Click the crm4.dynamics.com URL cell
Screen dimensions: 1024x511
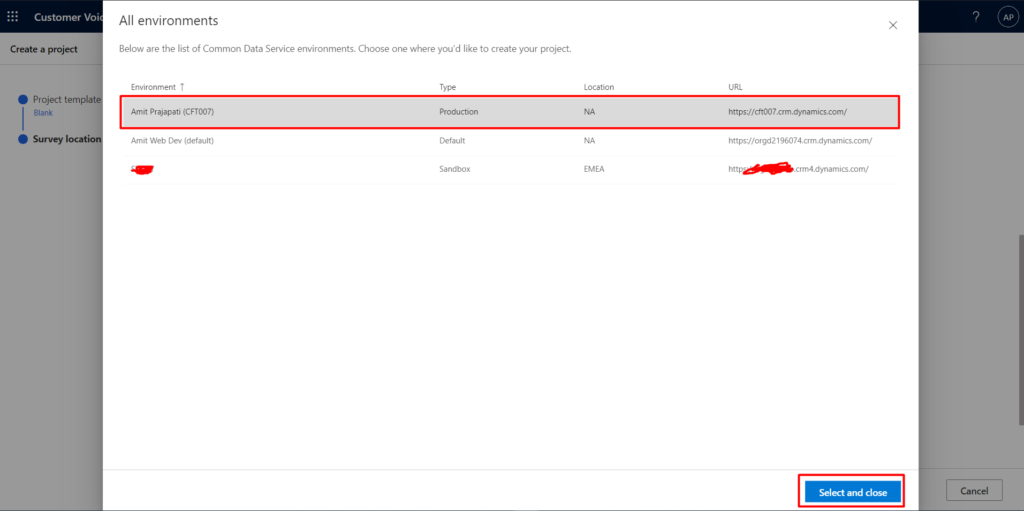click(798, 169)
